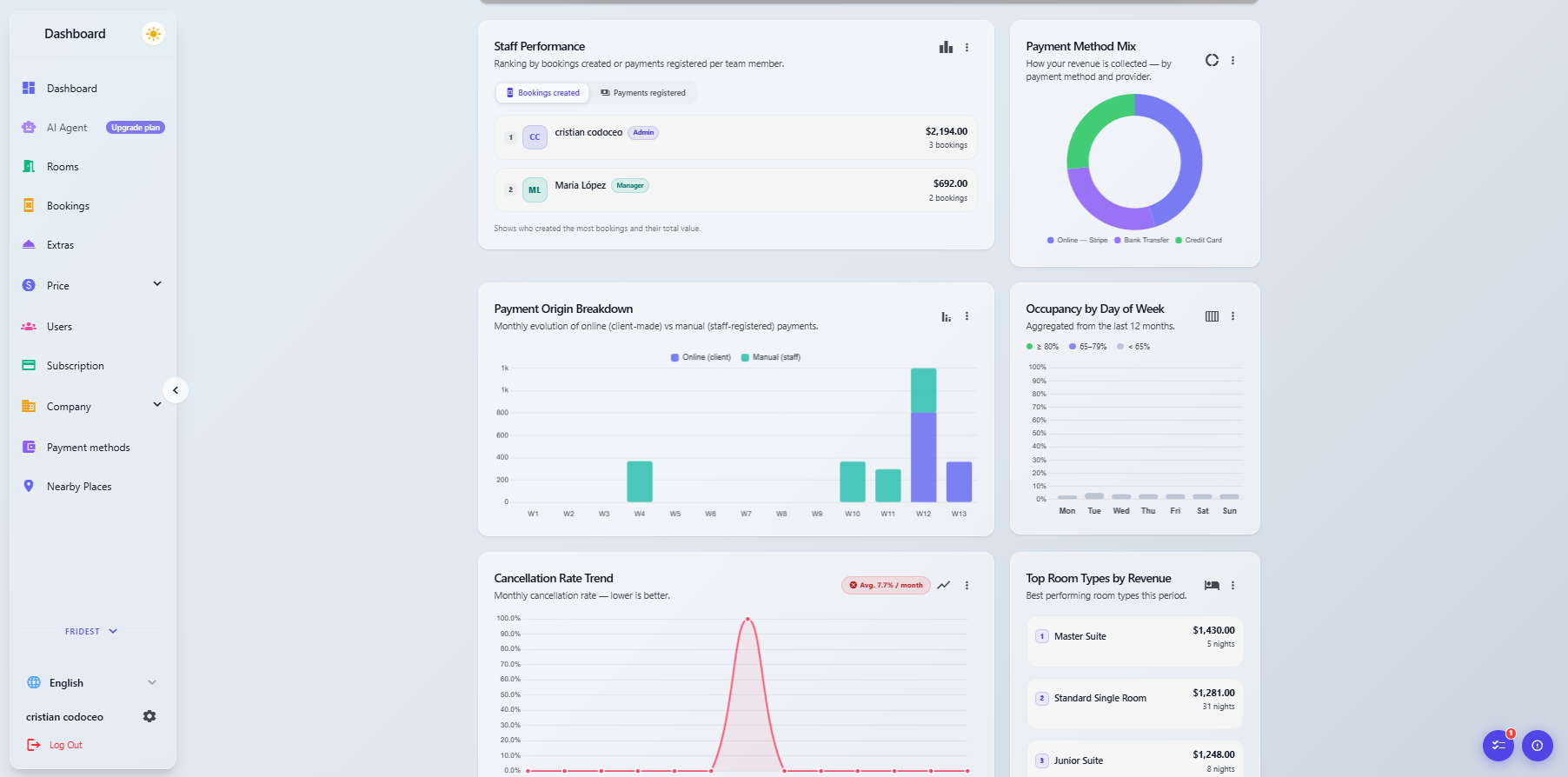
Task: Expand the Company submenu chevron
Action: tap(157, 404)
